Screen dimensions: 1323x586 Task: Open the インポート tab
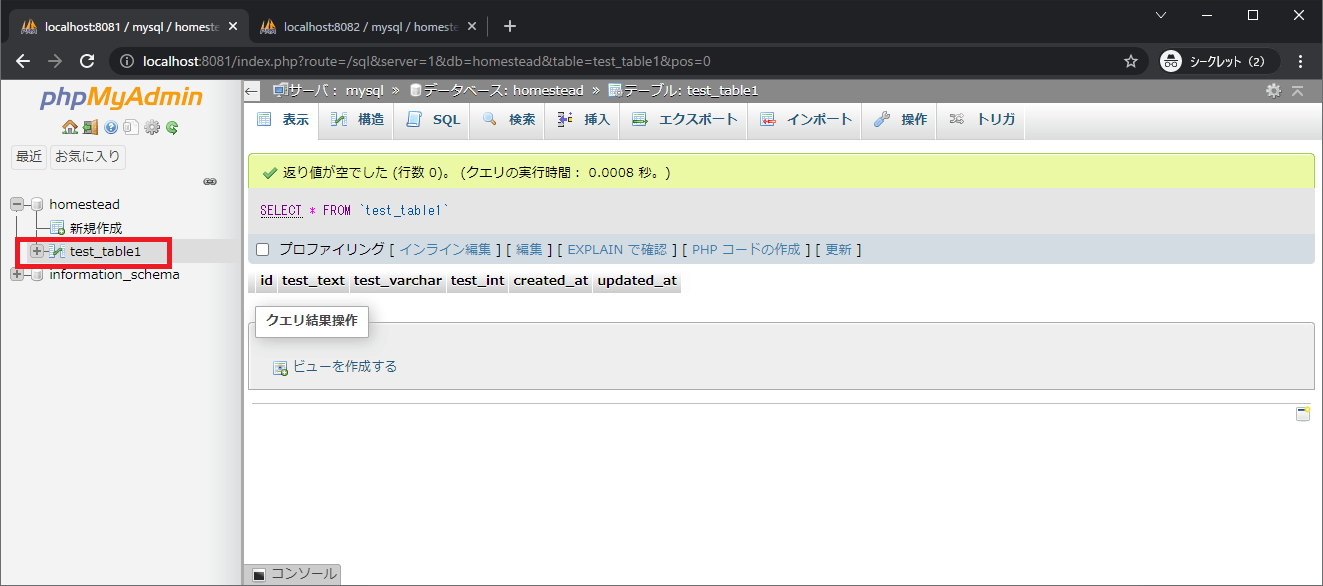click(805, 120)
